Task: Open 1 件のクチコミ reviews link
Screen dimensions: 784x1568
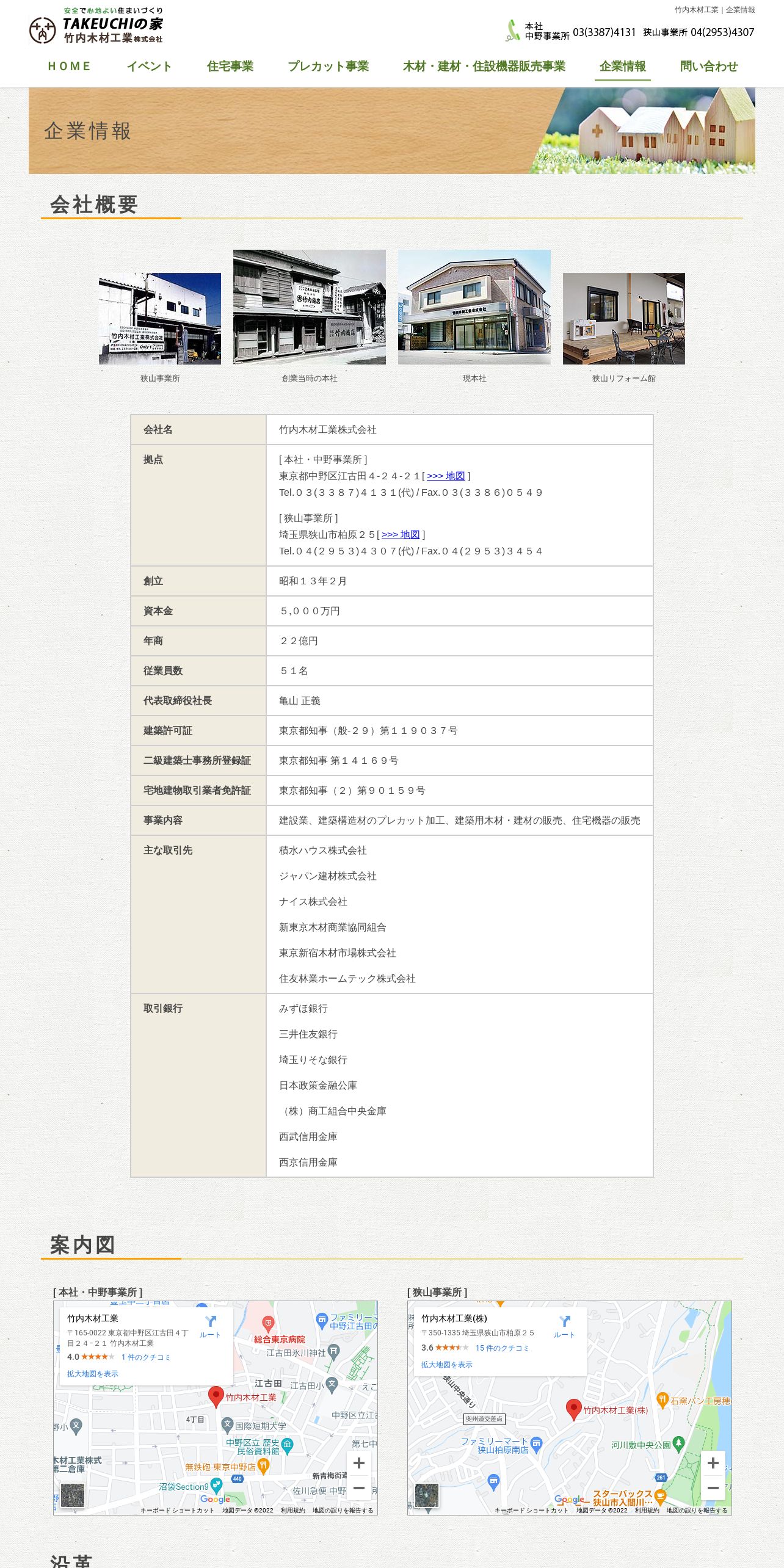Action: point(146,1357)
